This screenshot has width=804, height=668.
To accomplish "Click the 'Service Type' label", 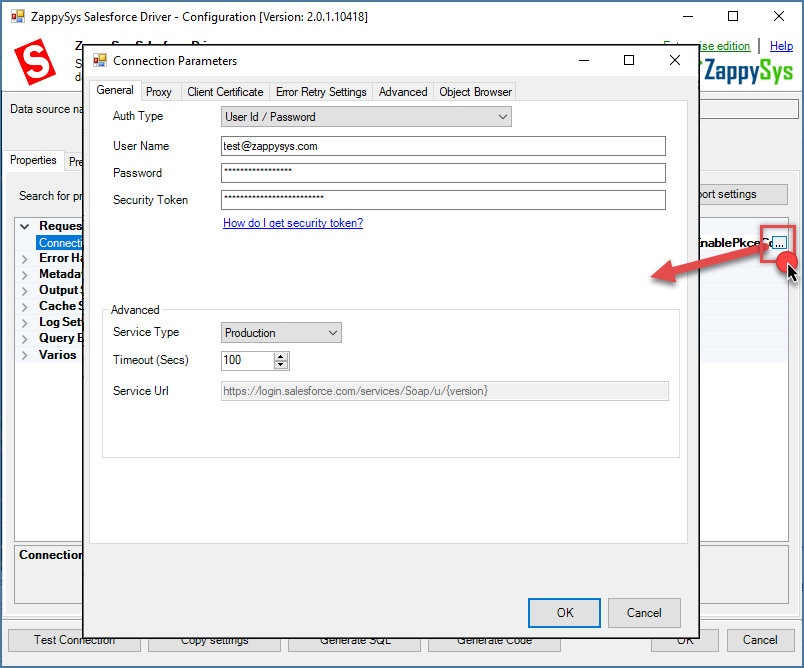I will tap(146, 332).
